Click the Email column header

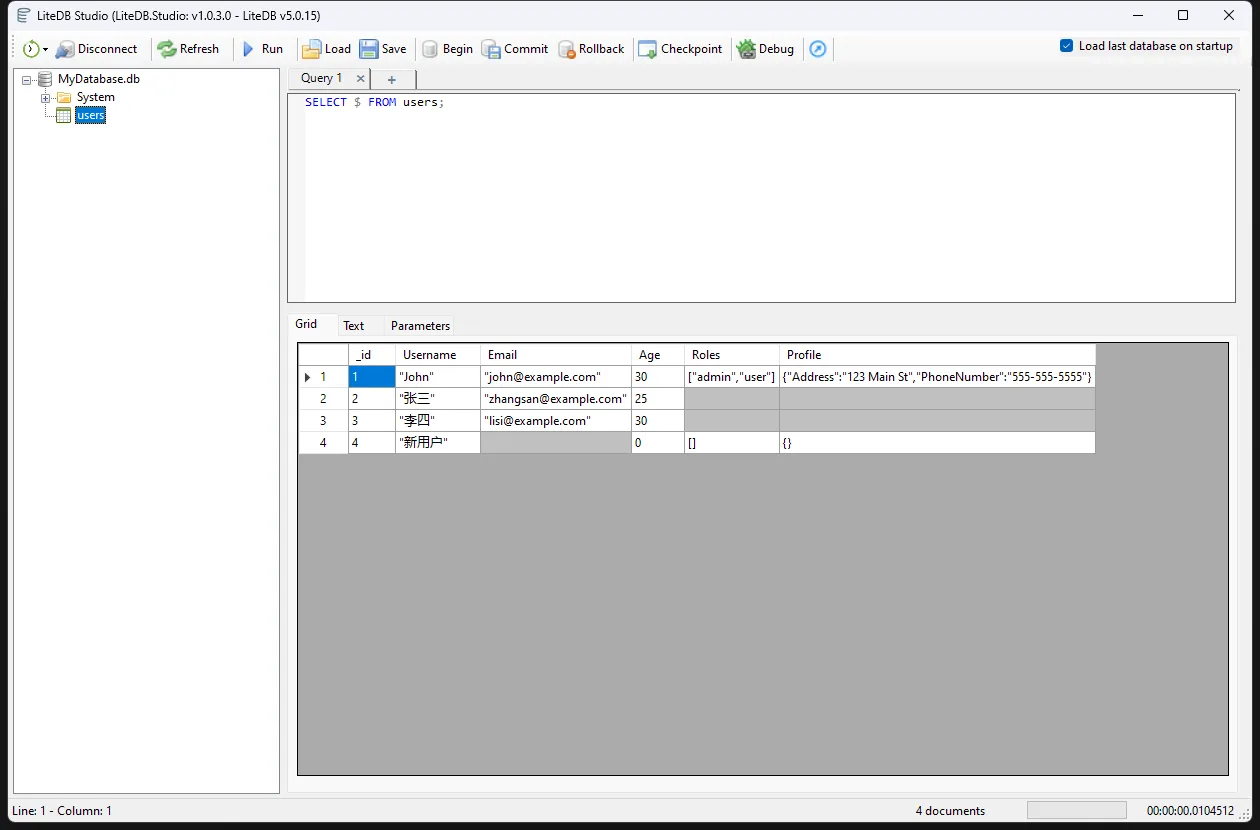(555, 355)
